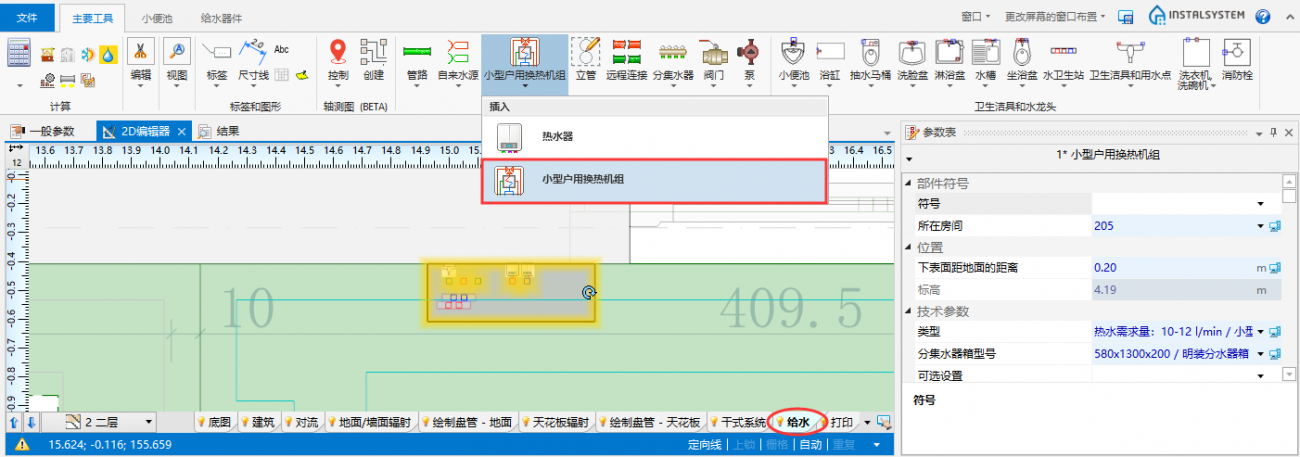Choose 热水器 from the insert menu
The image size is (1300, 457).
tap(556, 136)
